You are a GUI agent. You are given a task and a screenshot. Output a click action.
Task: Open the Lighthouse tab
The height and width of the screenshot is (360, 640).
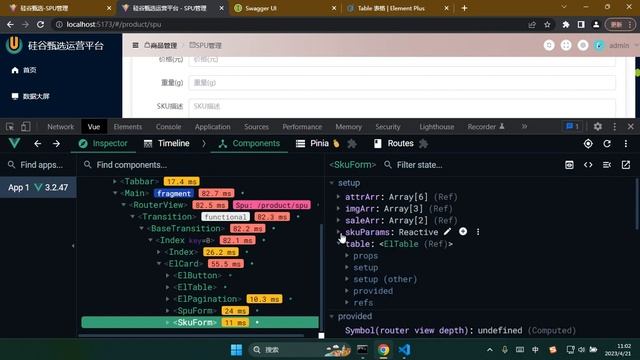pos(436,127)
